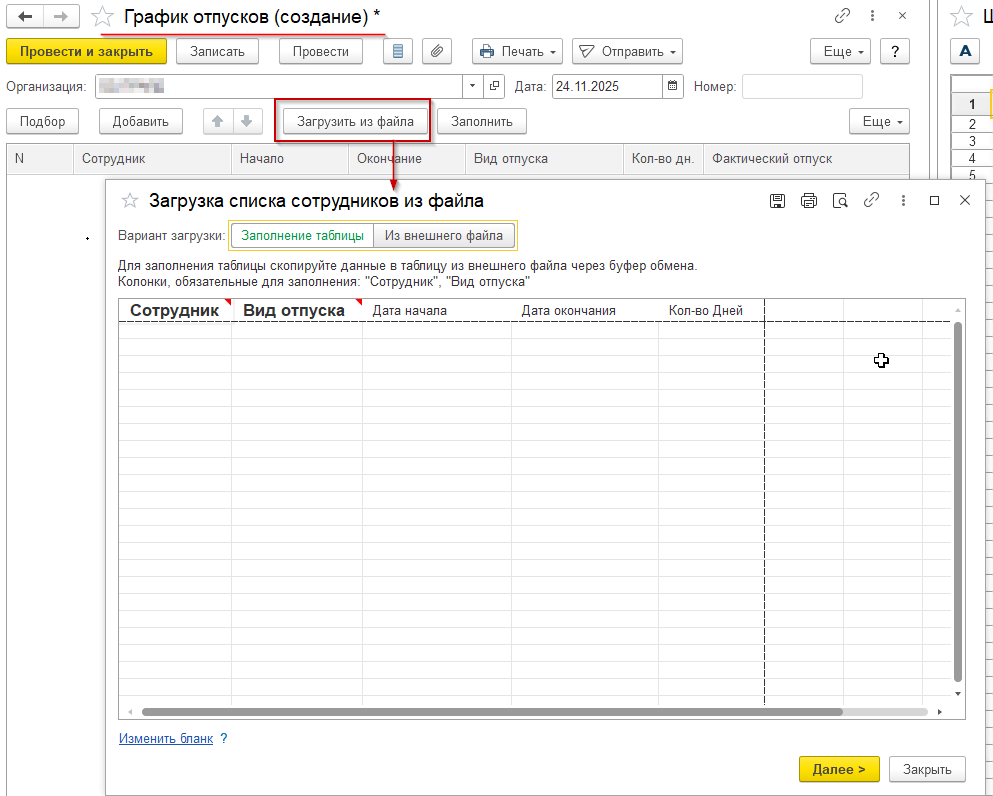993x796 pixels.
Task: Select the Вид отпуска header cell in spreadsheet
Action: (x=297, y=310)
